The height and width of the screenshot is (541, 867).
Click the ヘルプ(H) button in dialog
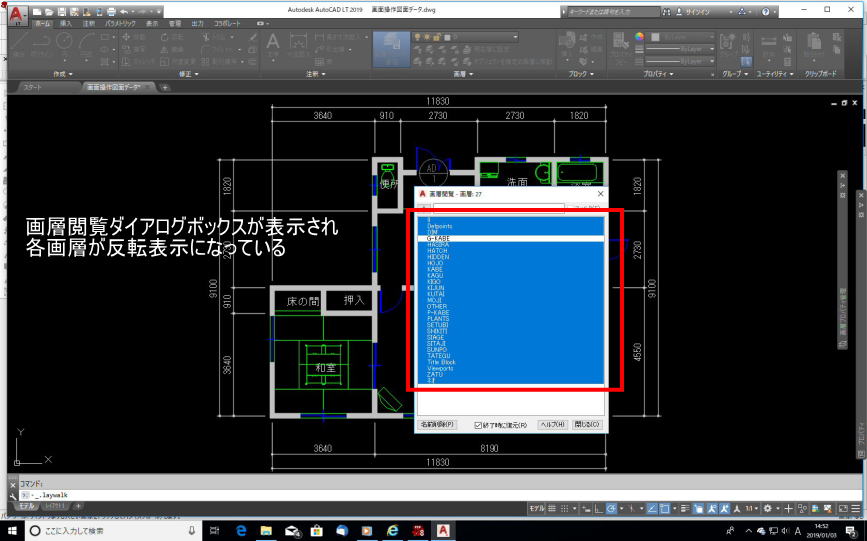[553, 425]
